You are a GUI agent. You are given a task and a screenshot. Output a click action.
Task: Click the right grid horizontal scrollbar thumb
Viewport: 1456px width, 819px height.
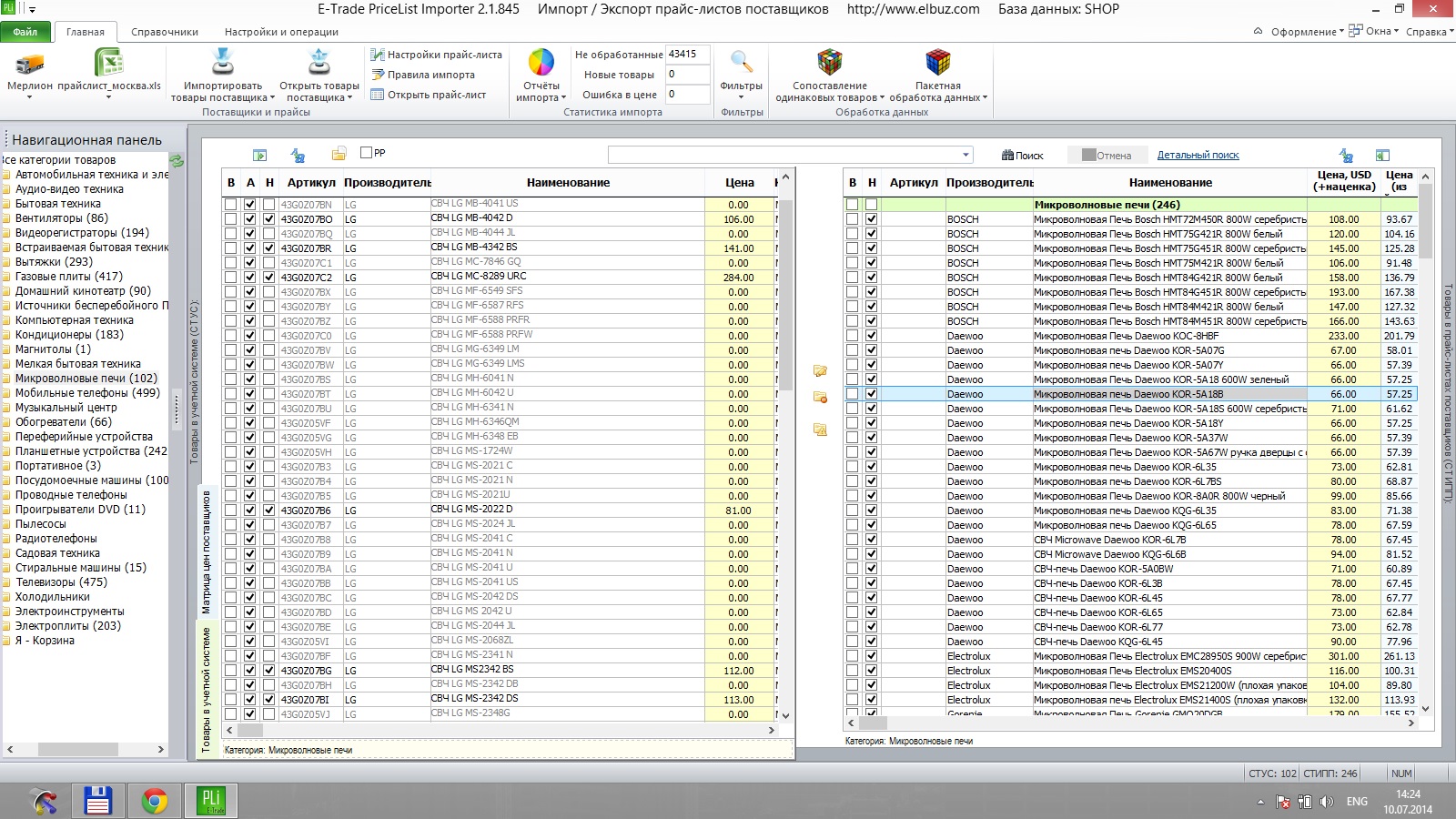click(873, 723)
